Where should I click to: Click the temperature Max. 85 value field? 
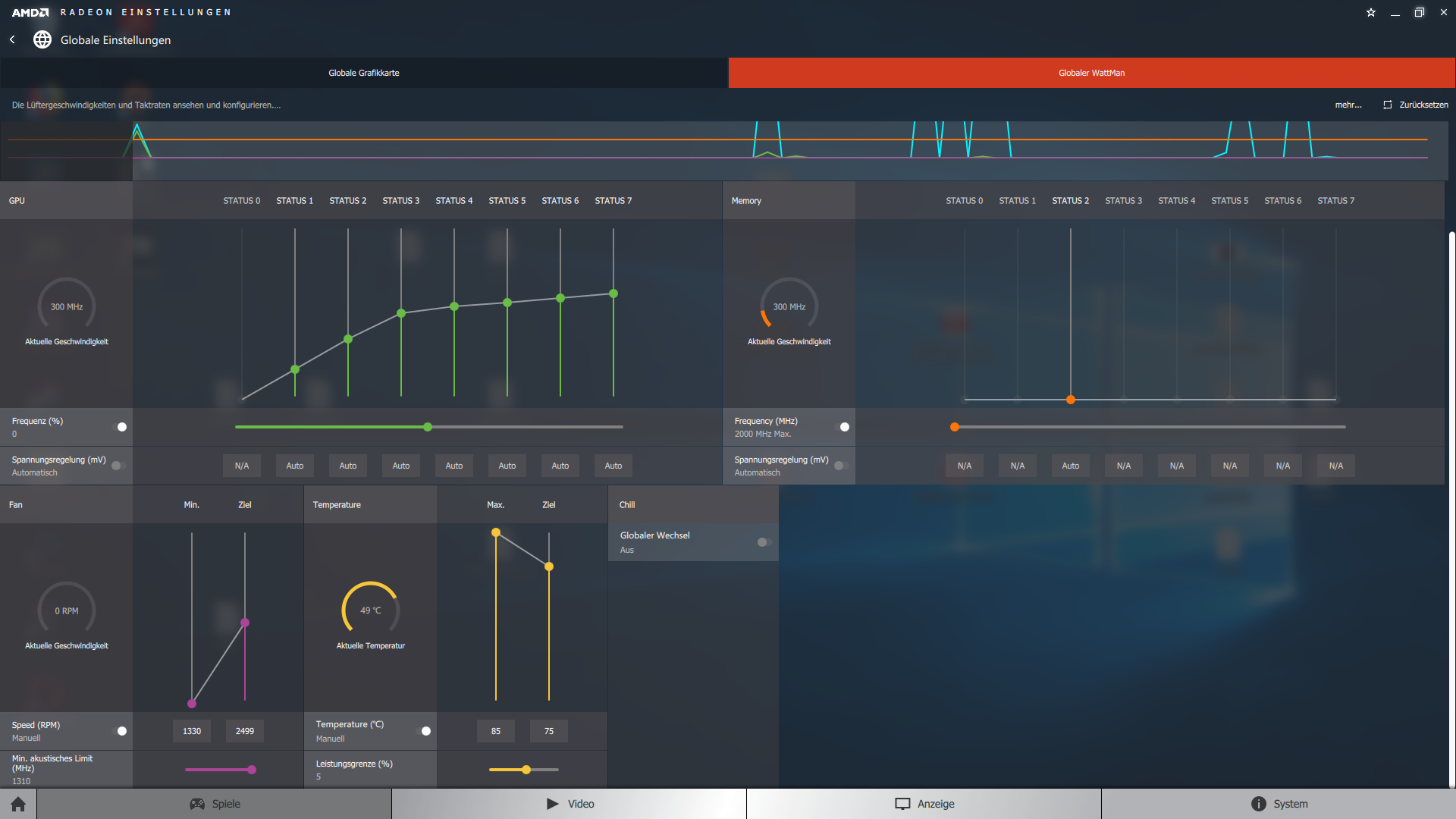[x=495, y=731]
